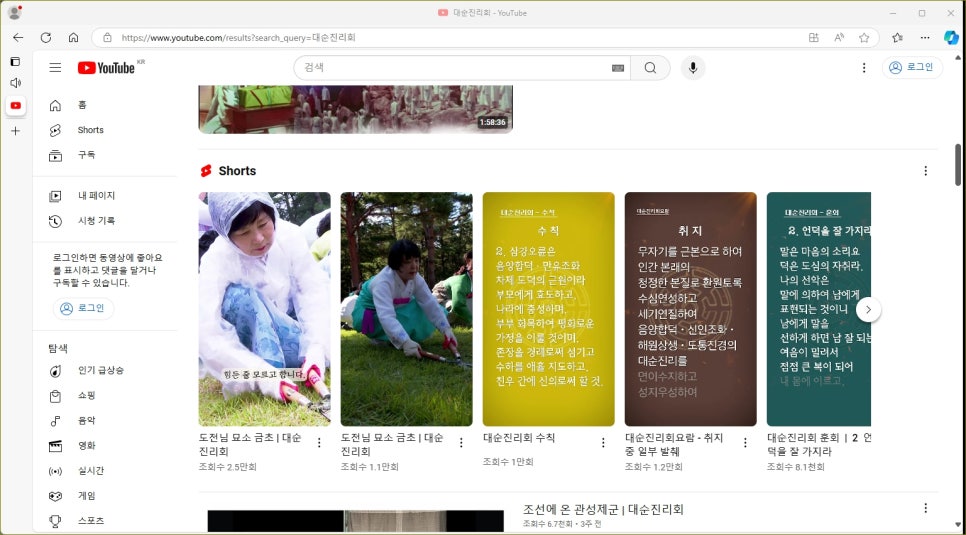Open 영화 in explore section
The image size is (966, 535).
pyautogui.click(x=105, y=446)
